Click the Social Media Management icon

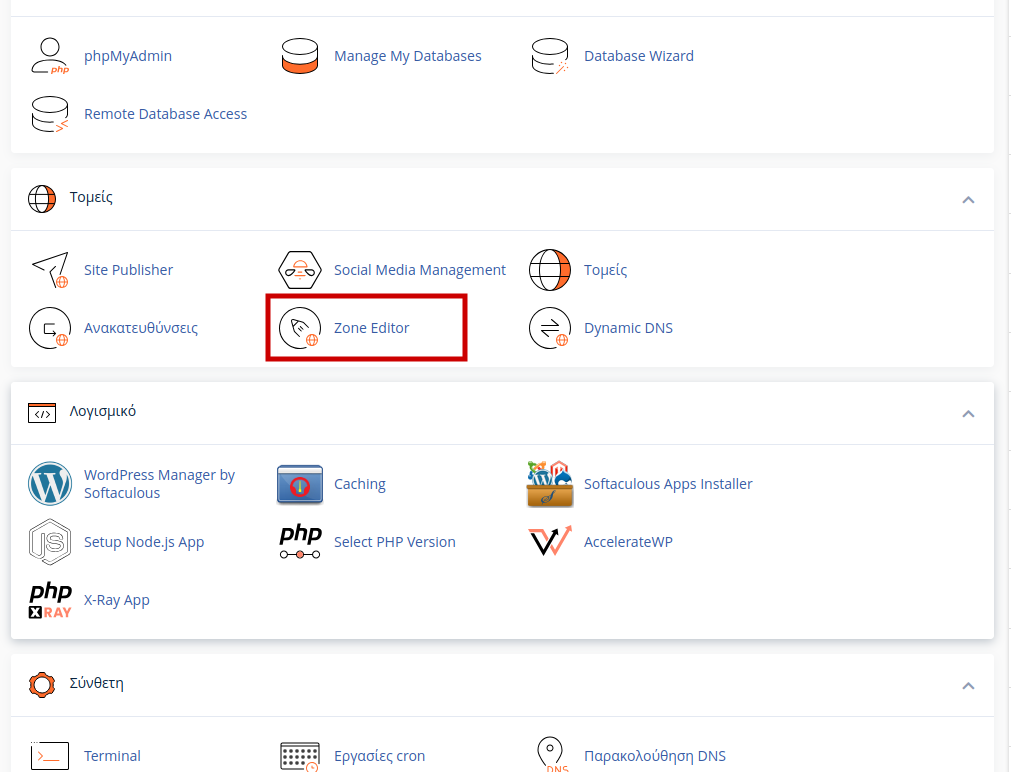coord(299,270)
